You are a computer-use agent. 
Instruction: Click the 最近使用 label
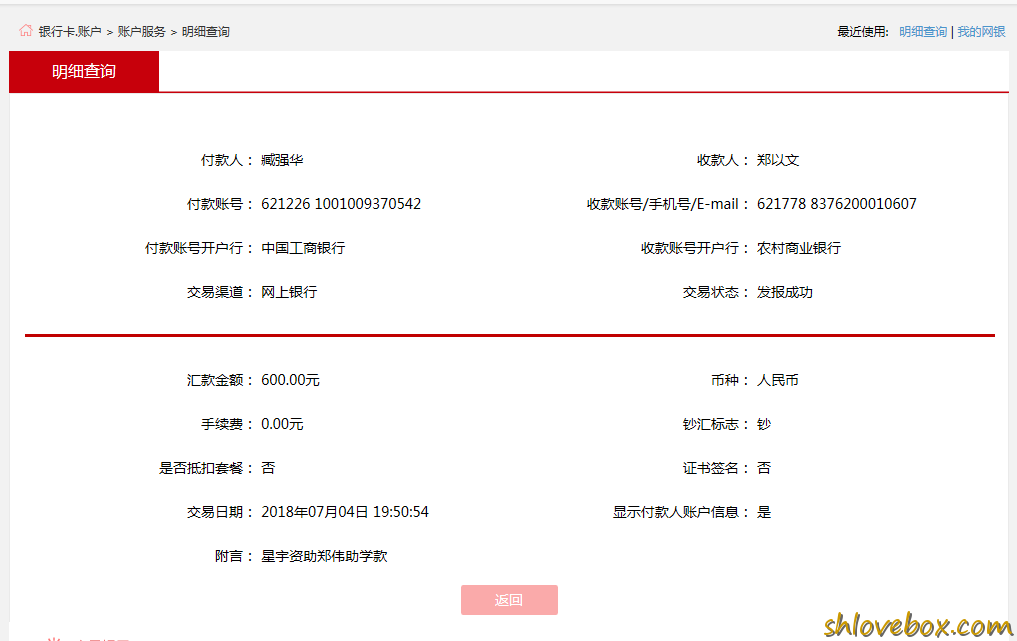863,32
